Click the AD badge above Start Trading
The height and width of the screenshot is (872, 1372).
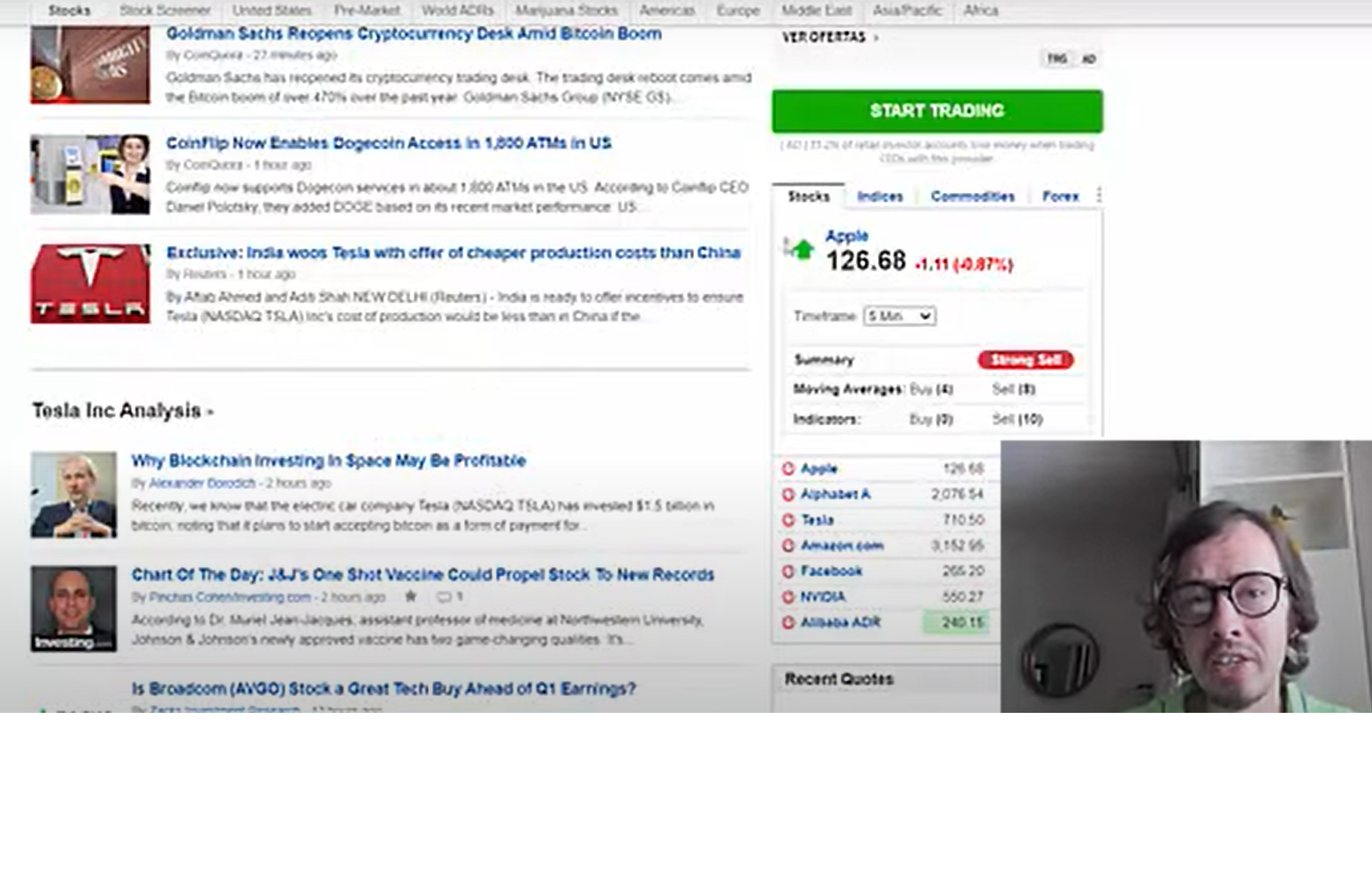[1088, 59]
